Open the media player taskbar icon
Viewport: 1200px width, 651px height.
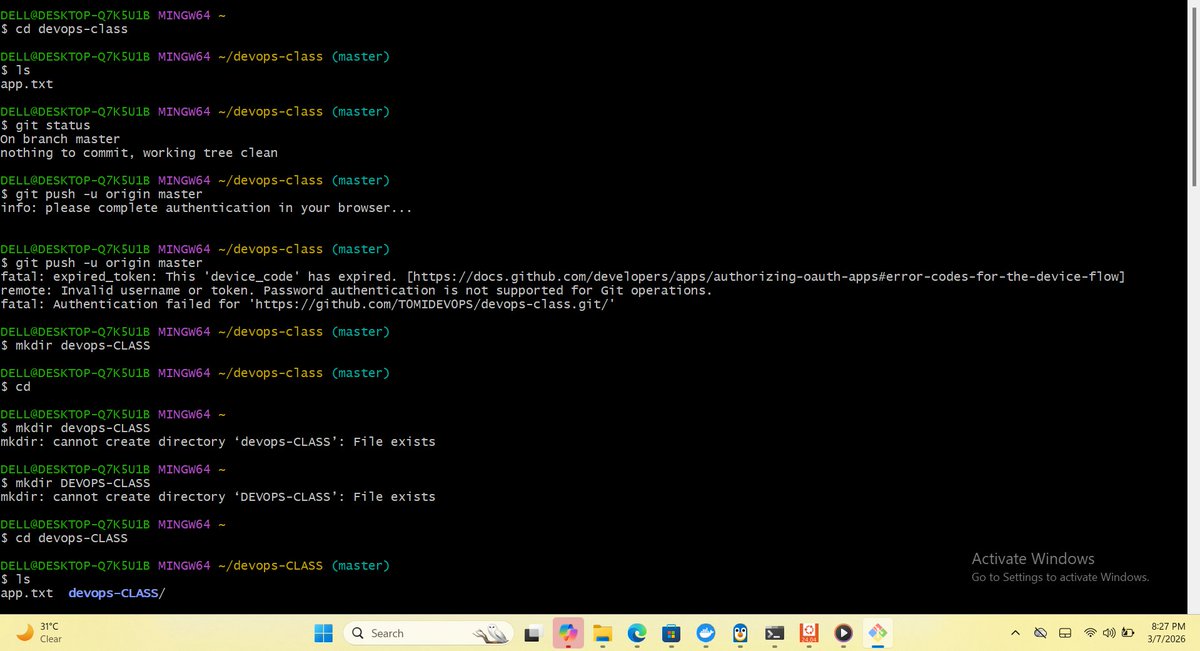pyautogui.click(x=843, y=633)
